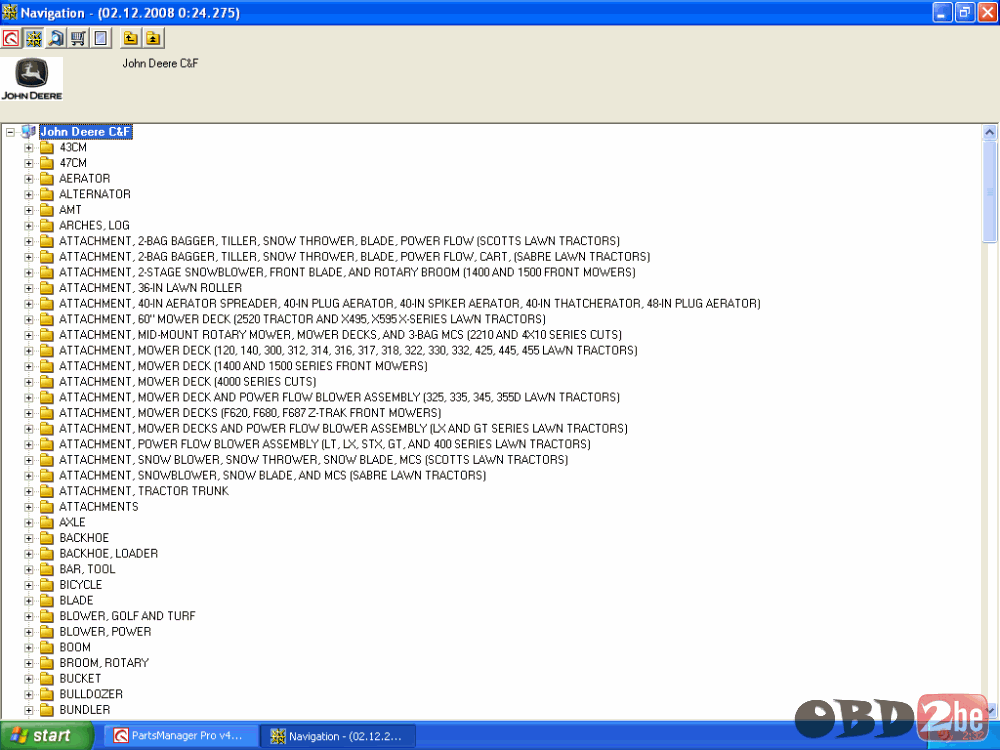The width and height of the screenshot is (1000, 750).
Task: Select mid-mount rotary mower attachment row
Action: [341, 335]
